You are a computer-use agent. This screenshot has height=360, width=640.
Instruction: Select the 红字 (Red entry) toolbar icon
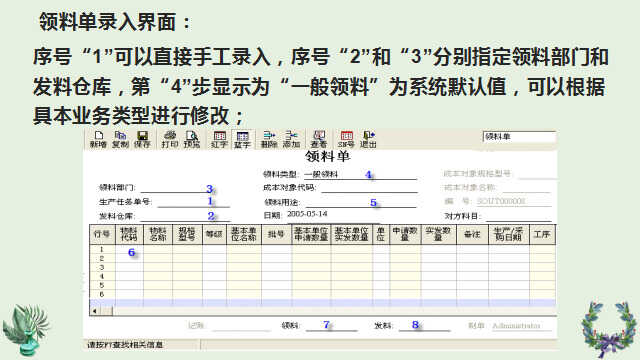(x=220, y=139)
